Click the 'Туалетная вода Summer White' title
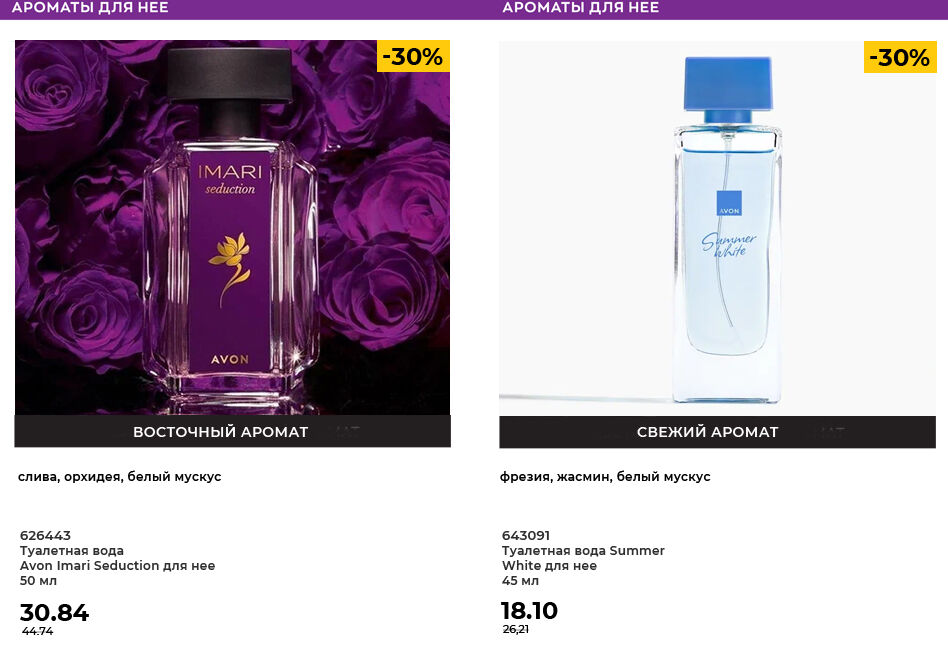Image resolution: width=948 pixels, height=652 pixels. pos(583,551)
